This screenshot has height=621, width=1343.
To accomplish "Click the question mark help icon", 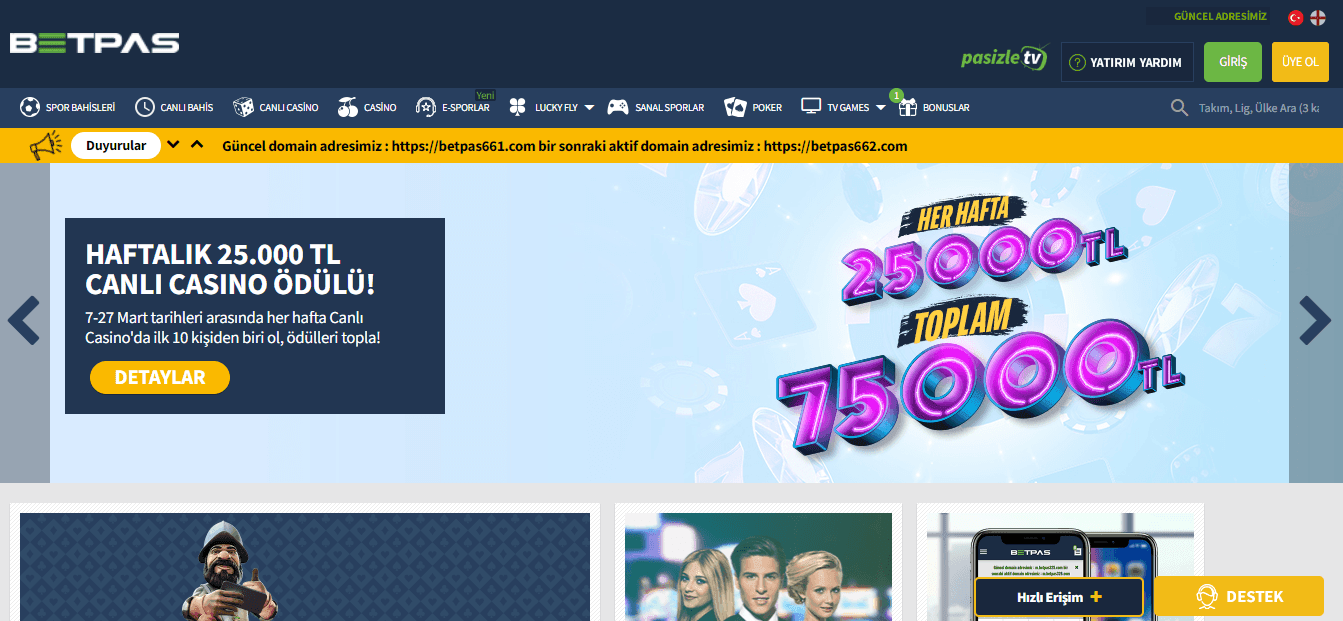I will pos(1077,62).
